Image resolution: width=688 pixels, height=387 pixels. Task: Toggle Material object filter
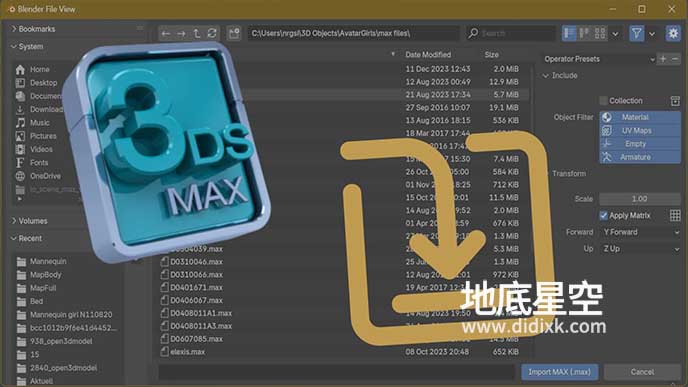point(640,117)
